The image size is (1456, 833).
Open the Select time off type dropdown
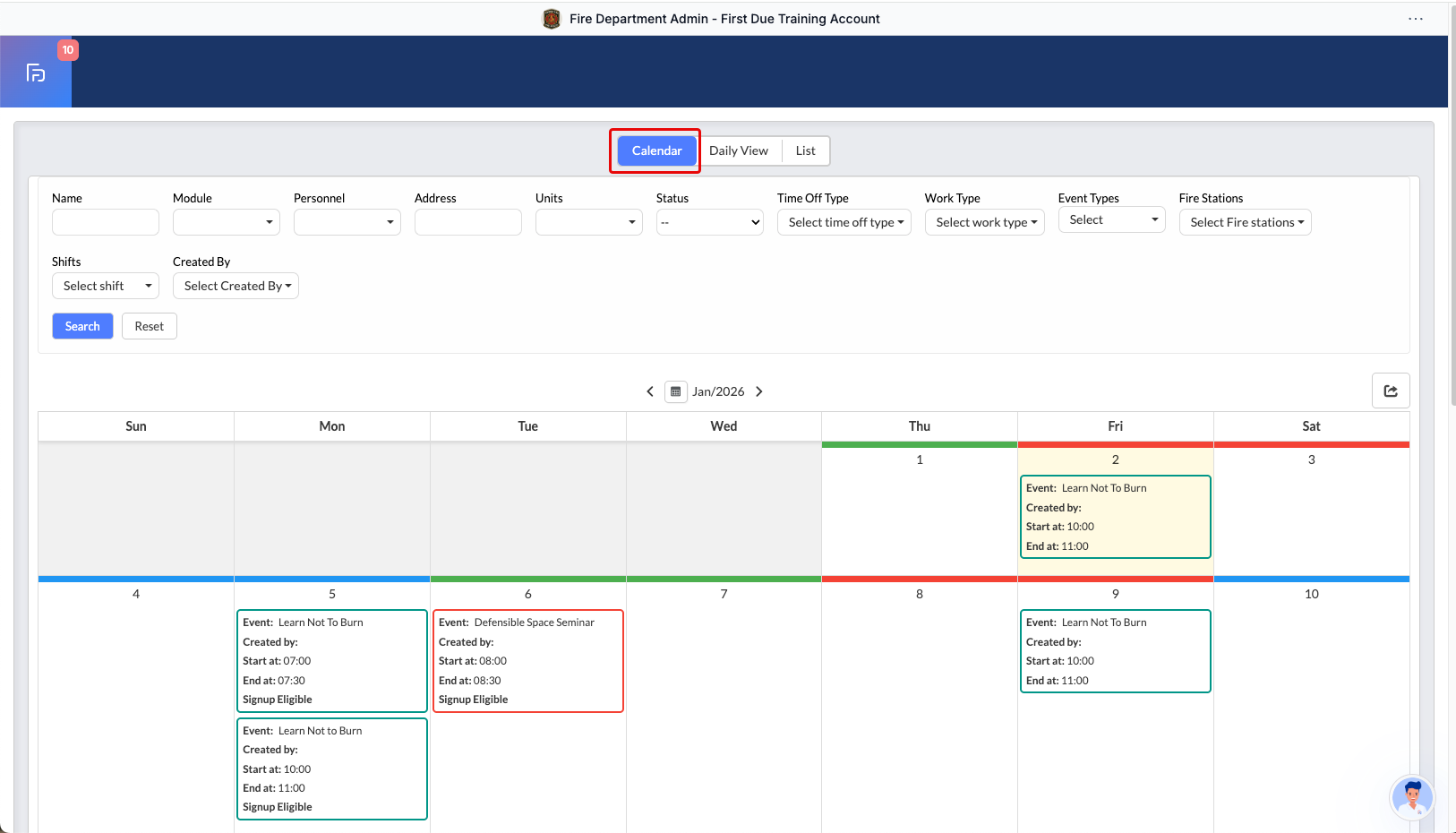(x=844, y=222)
